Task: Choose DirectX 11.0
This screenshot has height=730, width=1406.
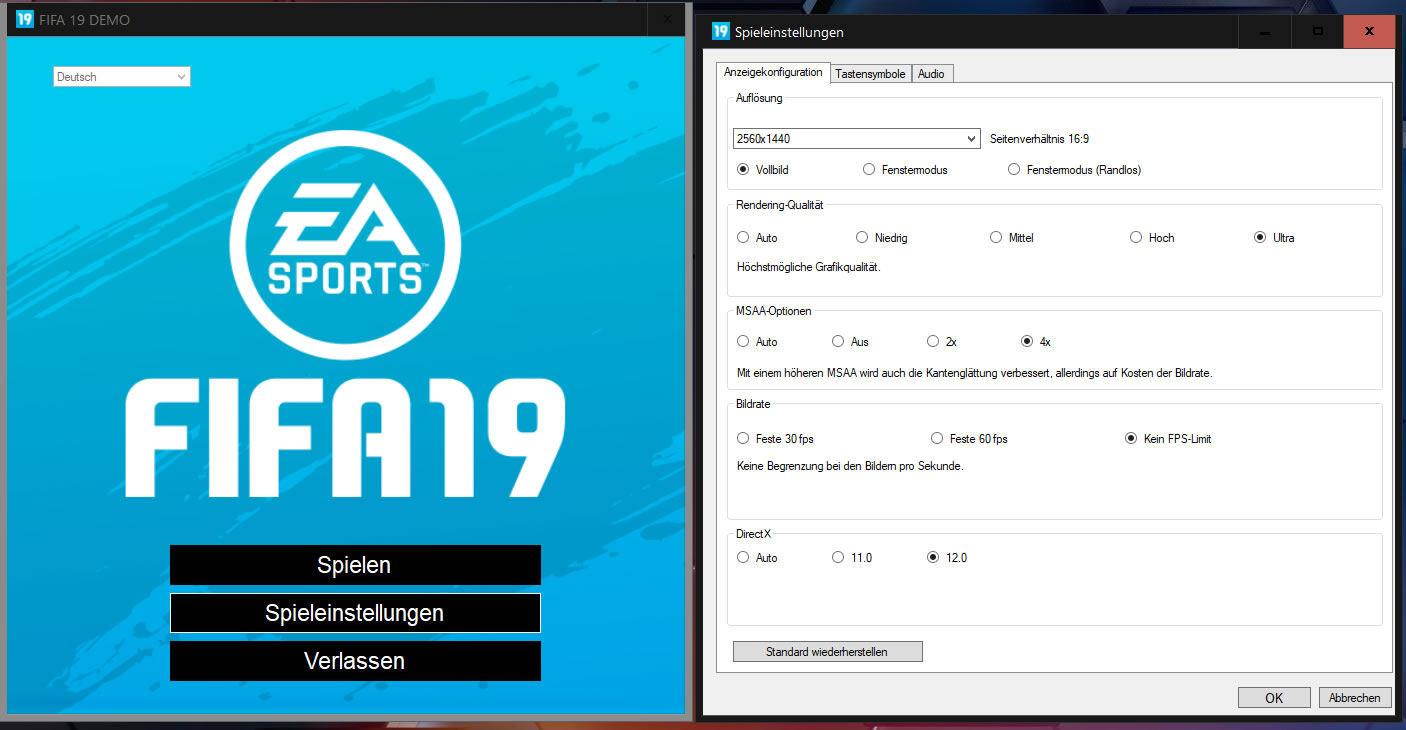Action: point(836,557)
